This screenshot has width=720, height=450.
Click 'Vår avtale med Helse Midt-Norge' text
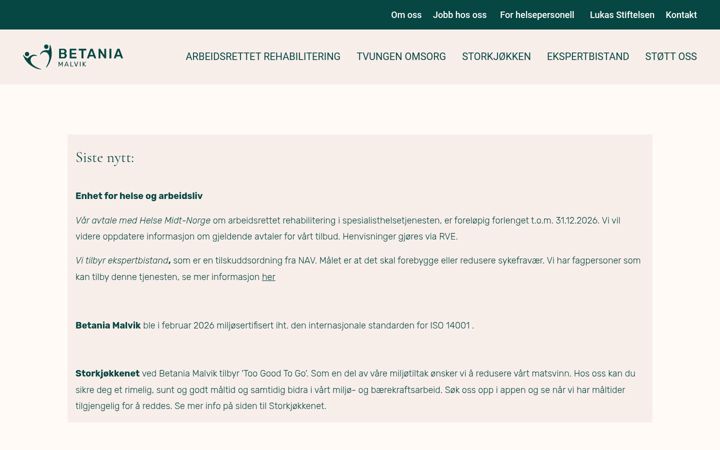143,220
